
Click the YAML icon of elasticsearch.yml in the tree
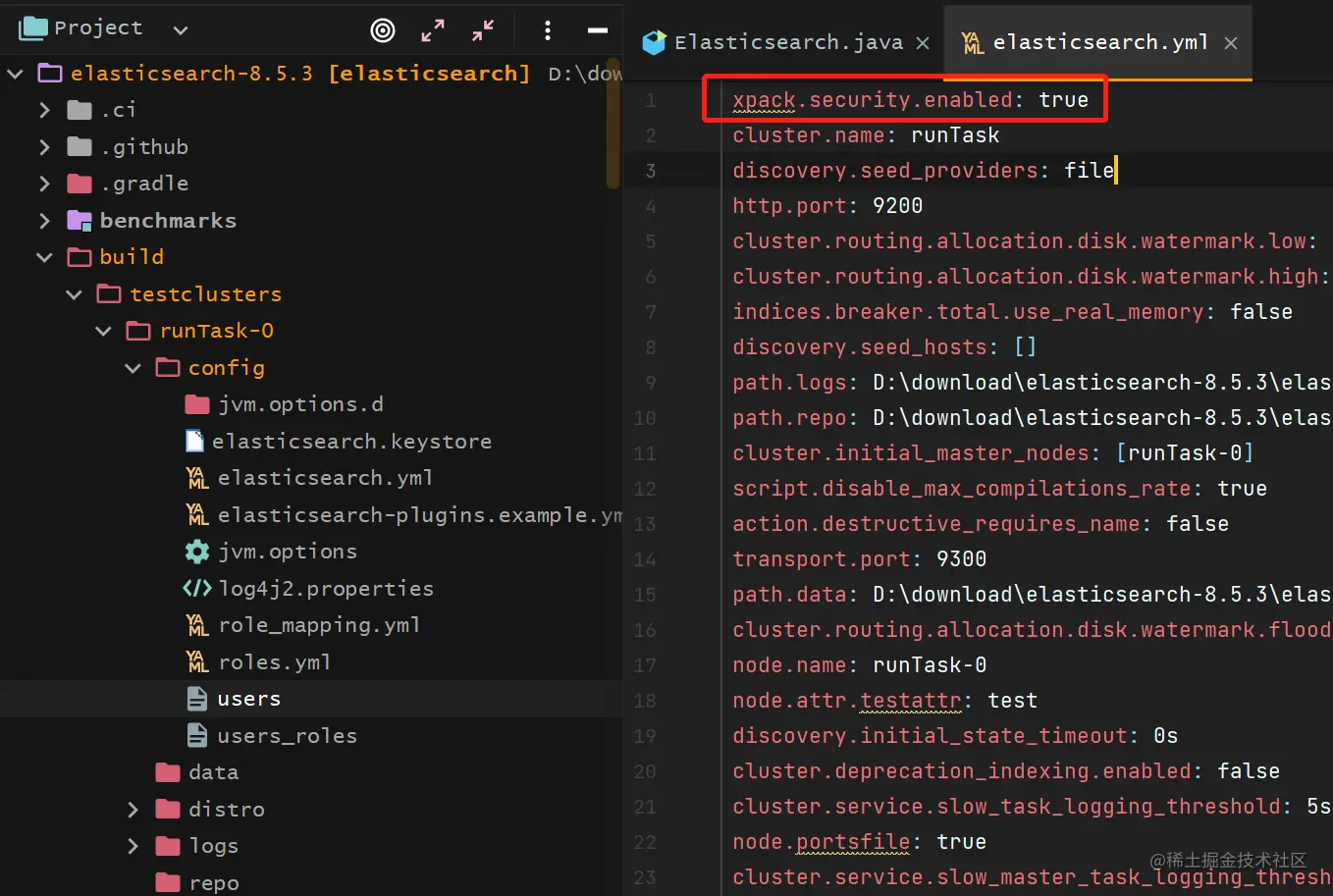pyautogui.click(x=197, y=478)
